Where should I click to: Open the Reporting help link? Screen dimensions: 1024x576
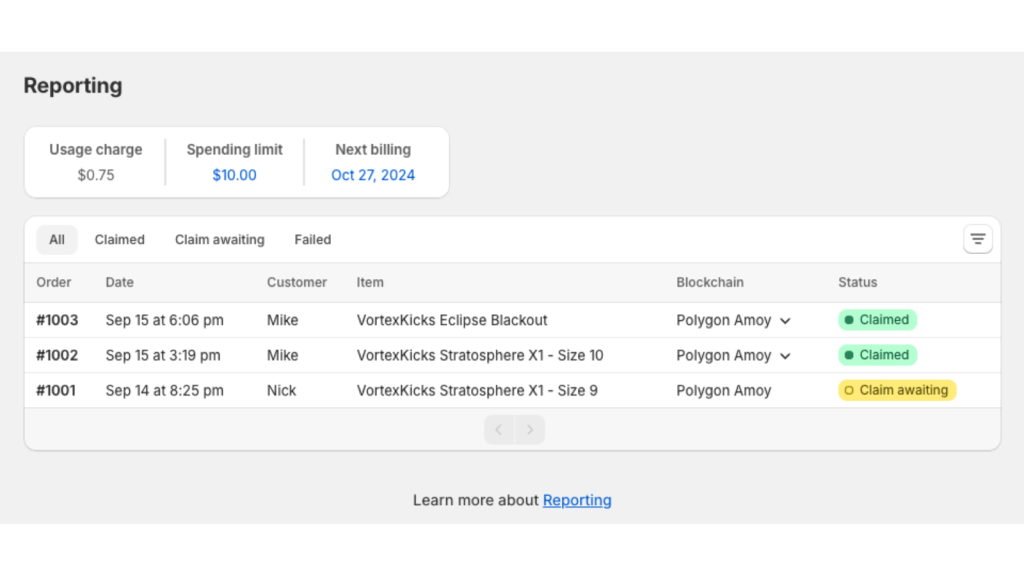coord(577,500)
